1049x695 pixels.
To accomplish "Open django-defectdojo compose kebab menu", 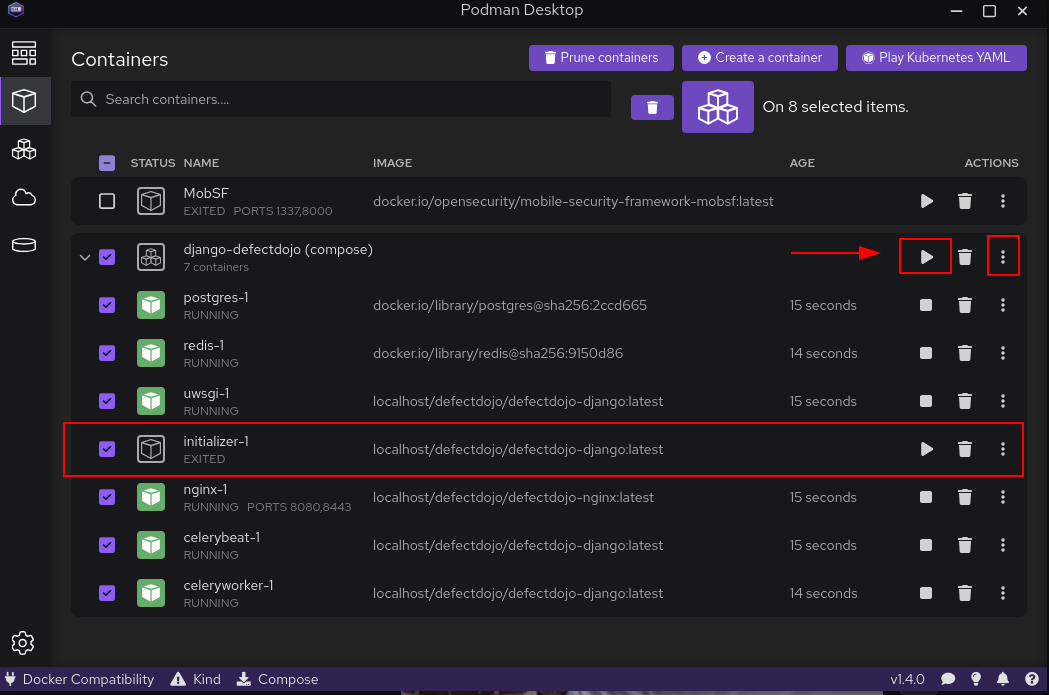I will tap(1002, 257).
